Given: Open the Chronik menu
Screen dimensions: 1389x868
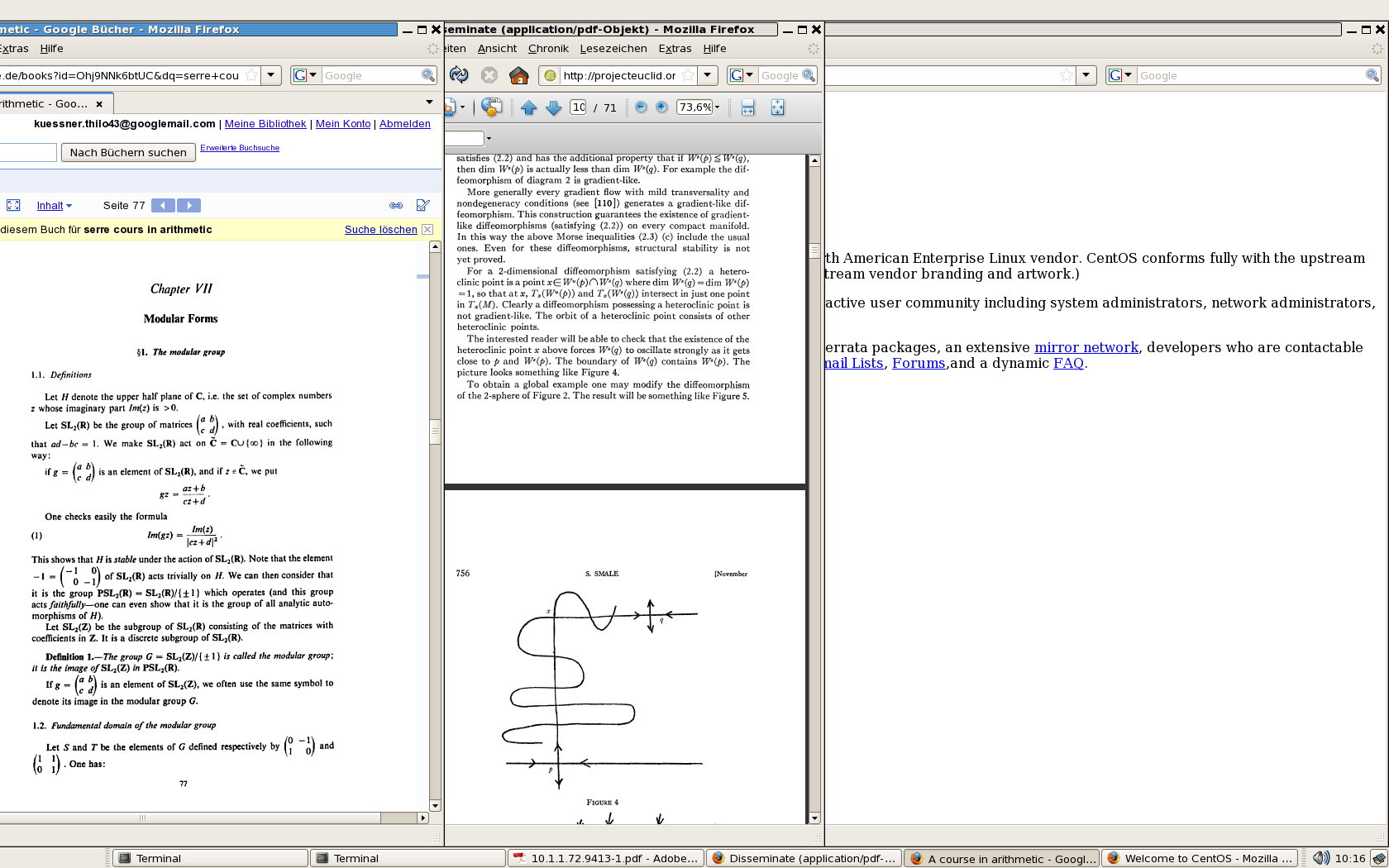Looking at the screenshot, I should click(548, 49).
